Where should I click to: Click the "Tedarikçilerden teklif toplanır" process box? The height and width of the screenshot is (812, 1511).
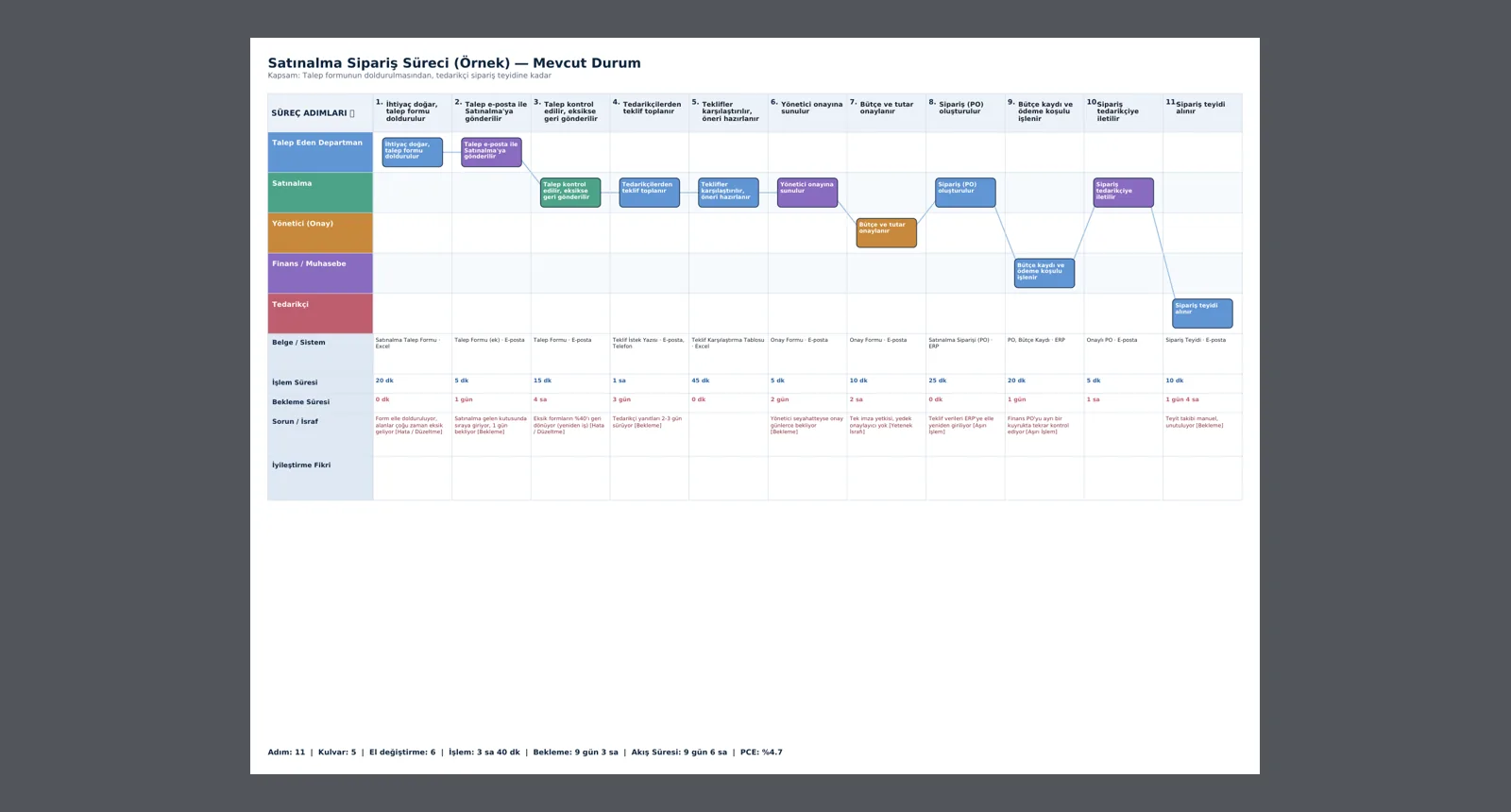649,193
